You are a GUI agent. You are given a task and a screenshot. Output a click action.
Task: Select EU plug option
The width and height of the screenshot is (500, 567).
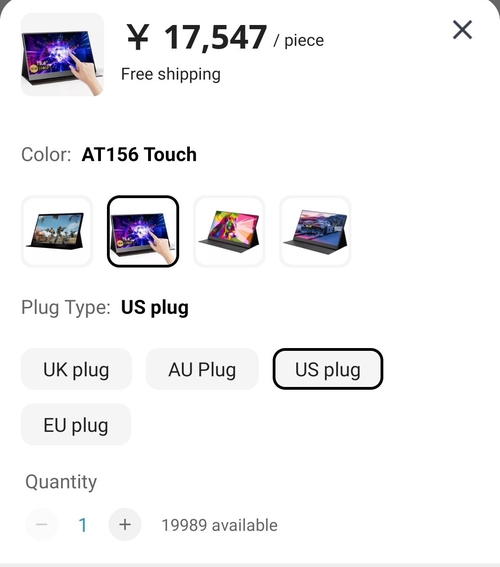pyautogui.click(x=76, y=425)
